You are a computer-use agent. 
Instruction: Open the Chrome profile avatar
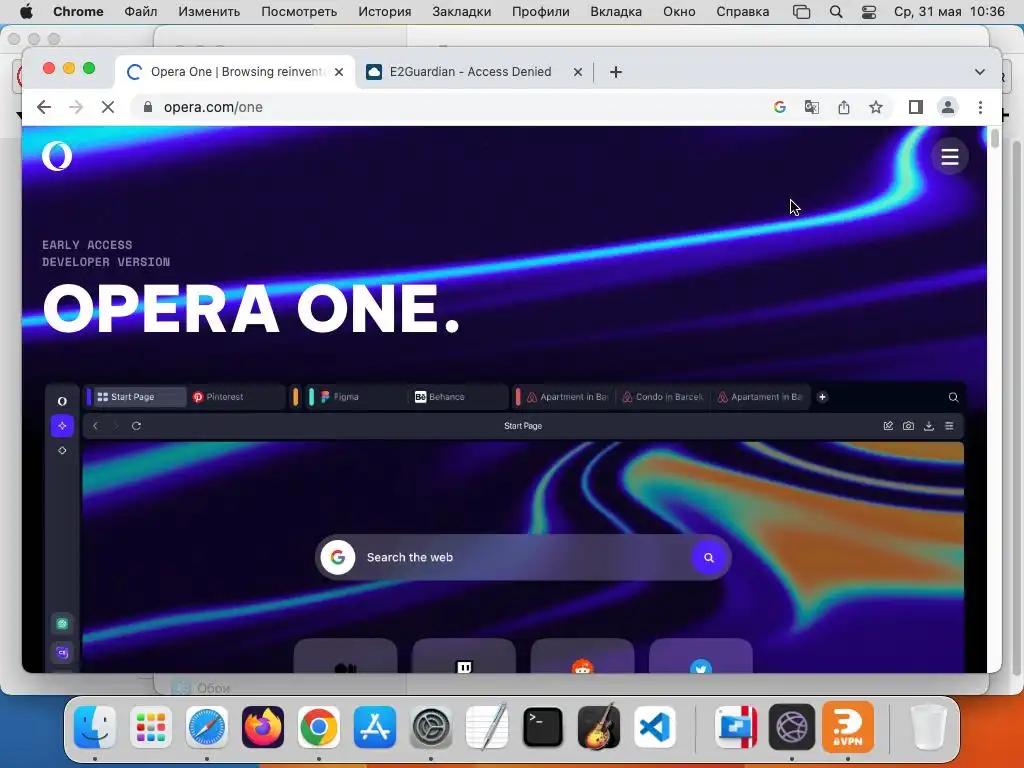click(948, 107)
